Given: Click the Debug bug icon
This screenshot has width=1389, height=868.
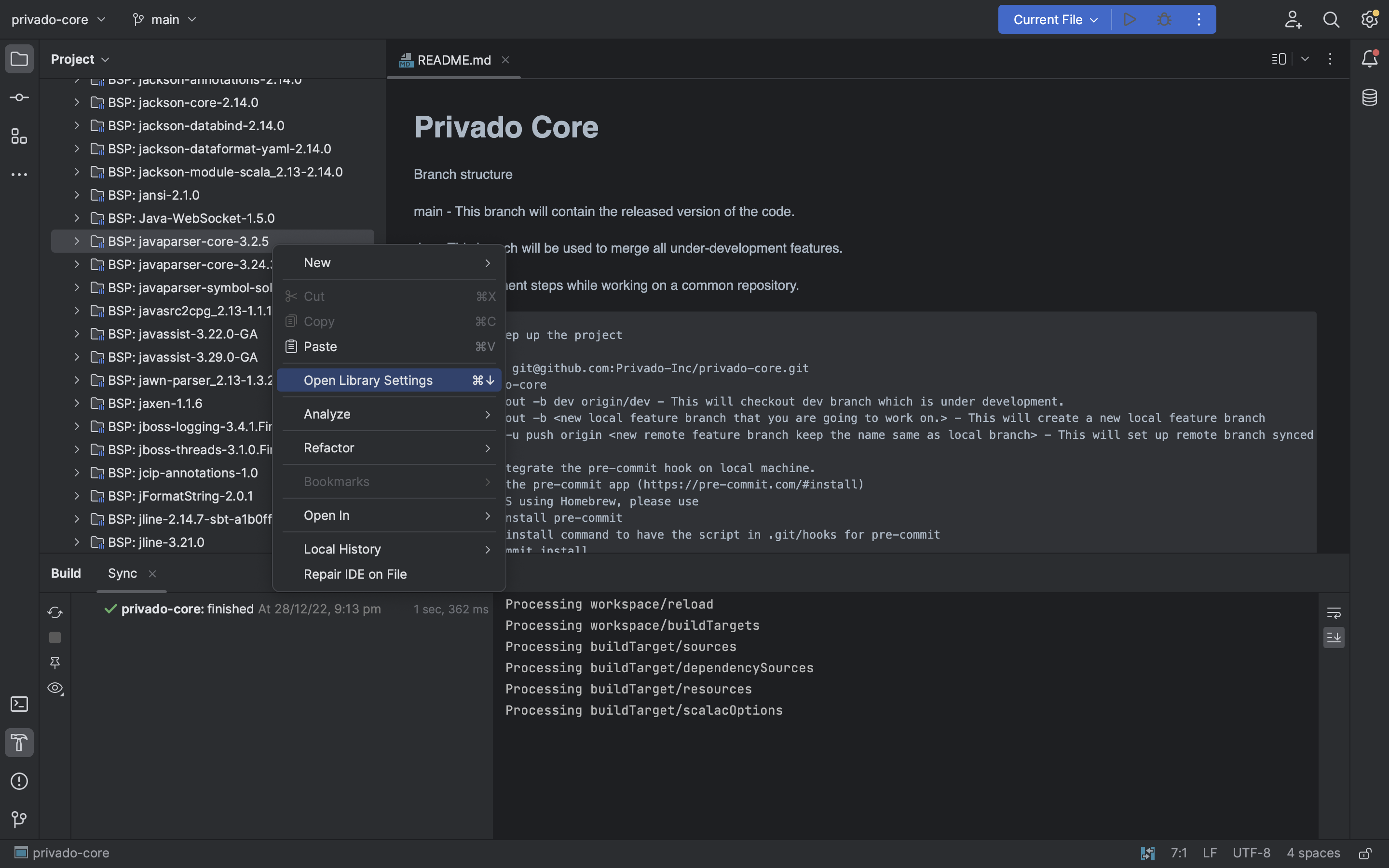Looking at the screenshot, I should coord(1164,19).
